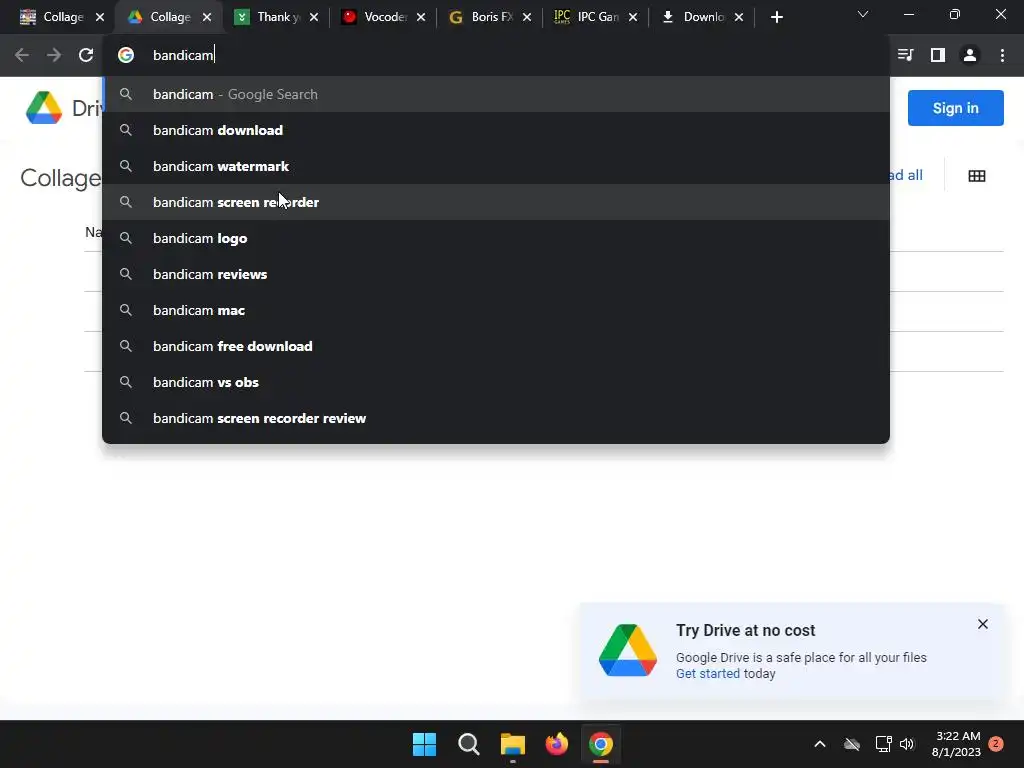Click the Chrome taskbar icon
1024x768 pixels.
[x=601, y=744]
